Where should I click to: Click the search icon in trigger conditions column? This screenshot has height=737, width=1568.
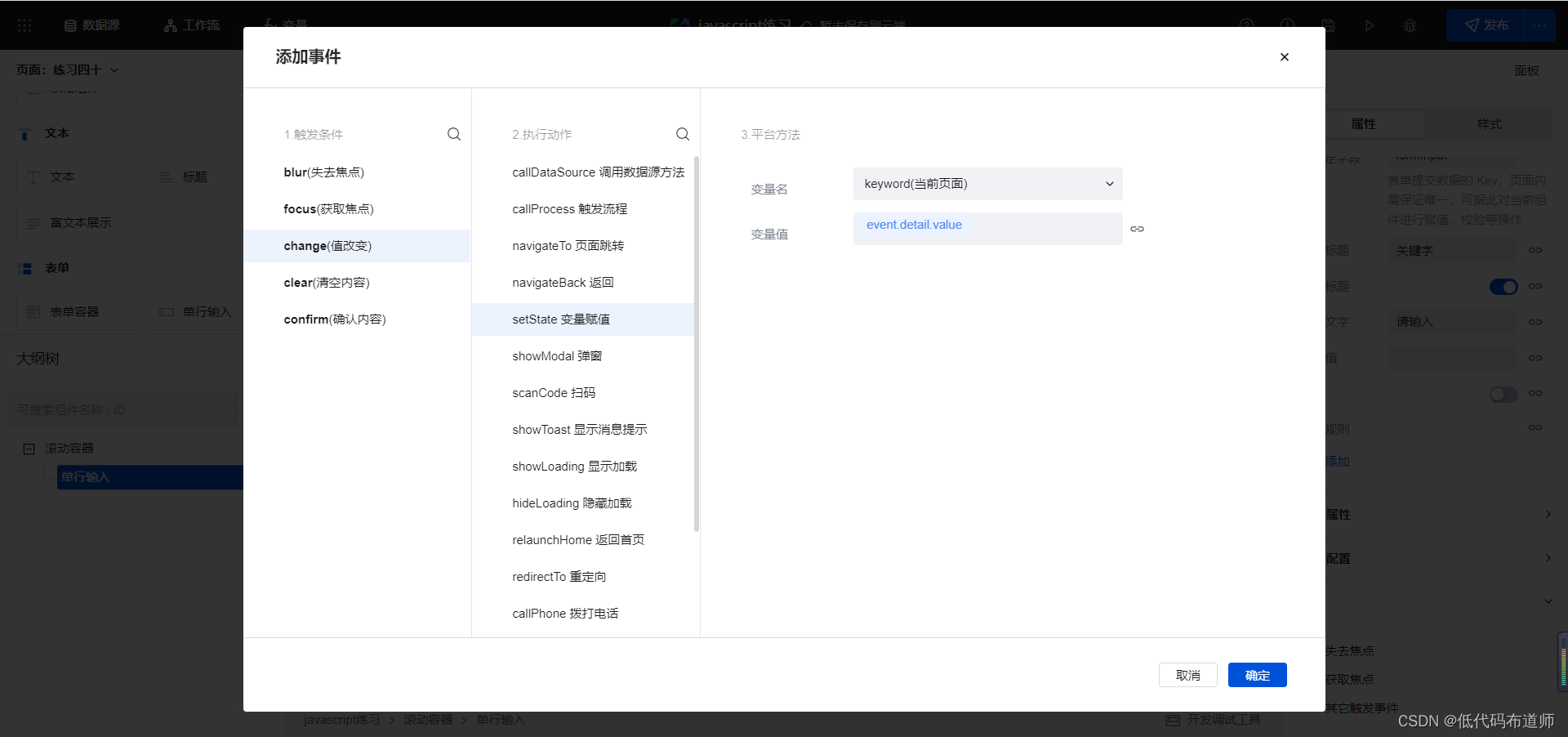tap(454, 134)
